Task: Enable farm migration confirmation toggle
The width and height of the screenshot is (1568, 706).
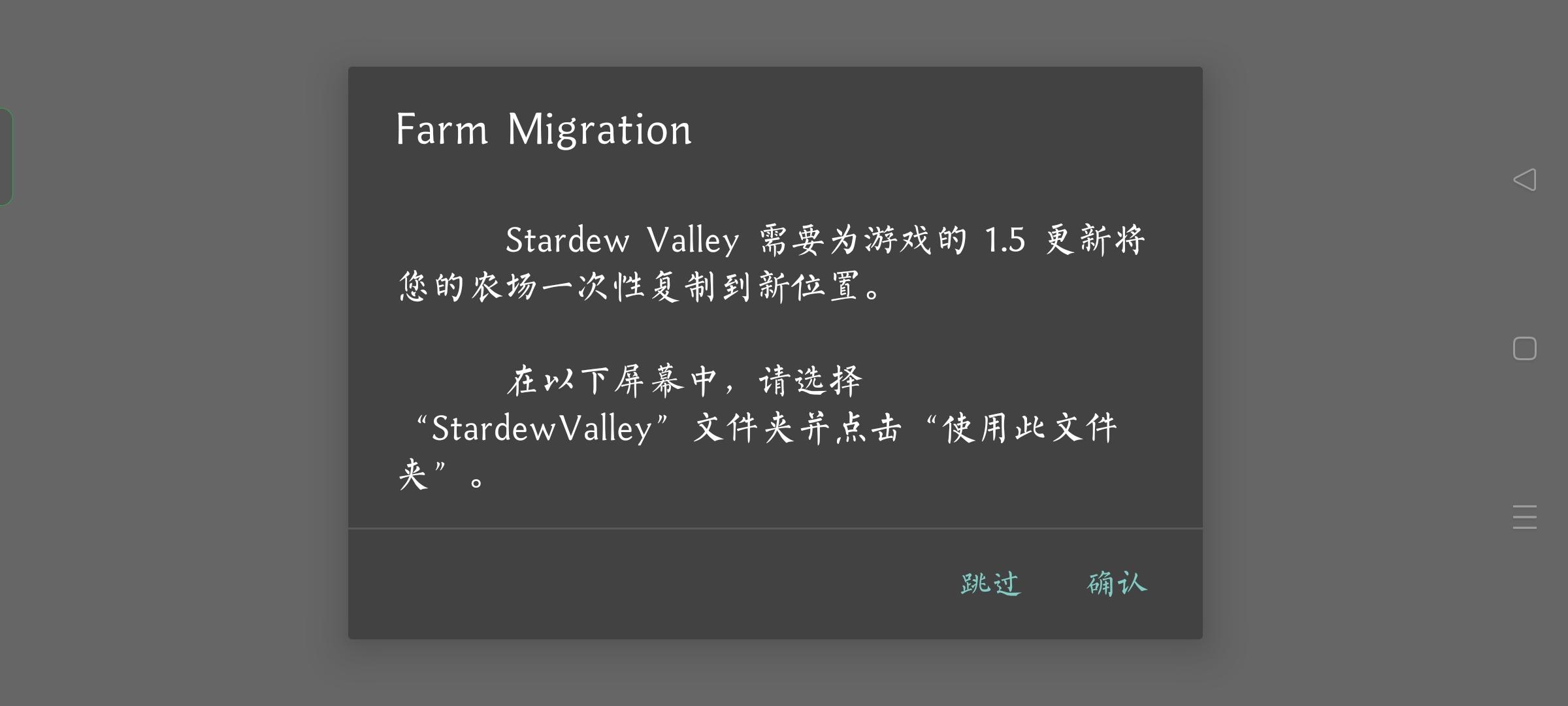Action: pos(1117,583)
